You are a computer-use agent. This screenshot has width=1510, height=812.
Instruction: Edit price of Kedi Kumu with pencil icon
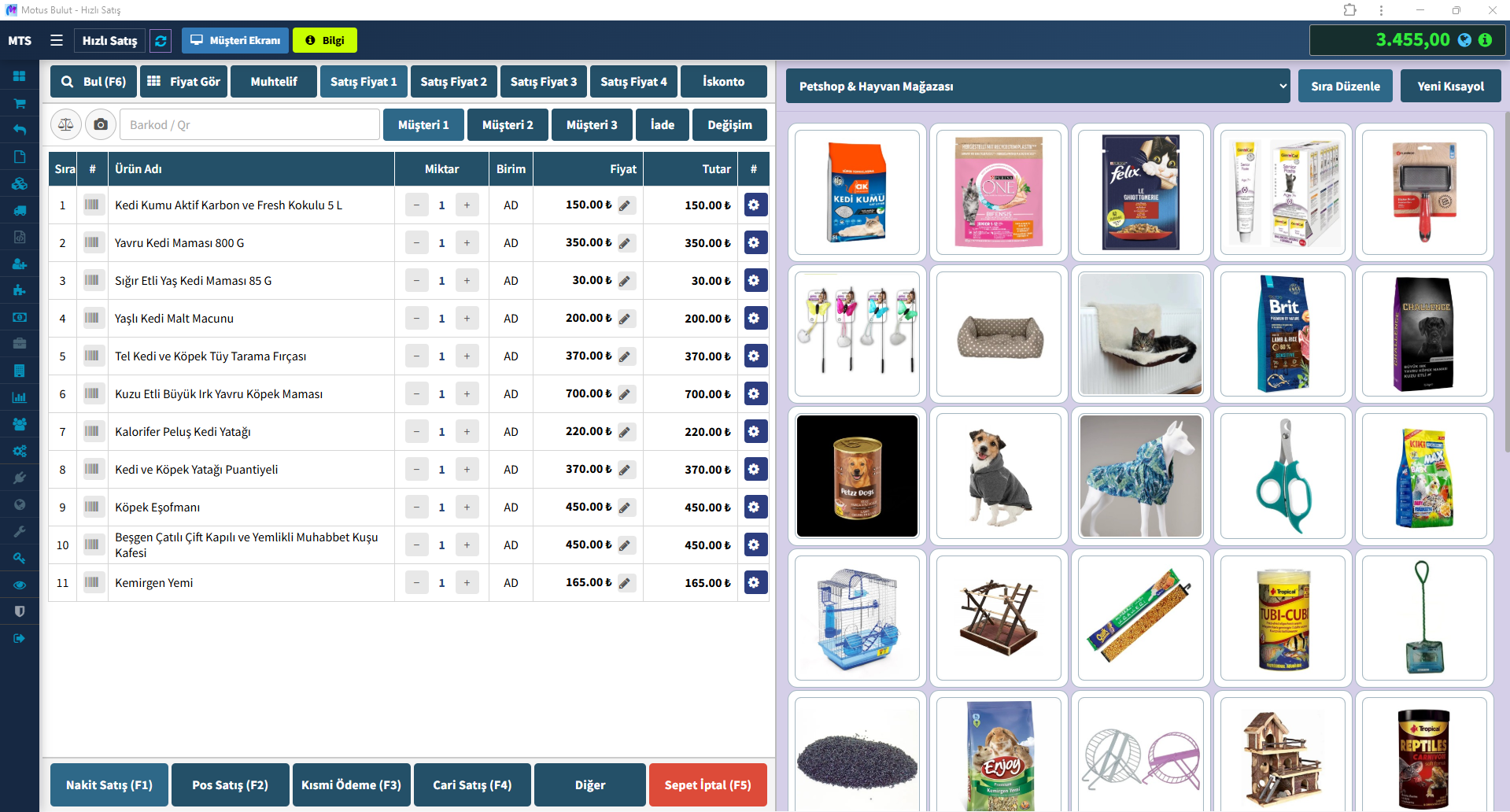[626, 205]
